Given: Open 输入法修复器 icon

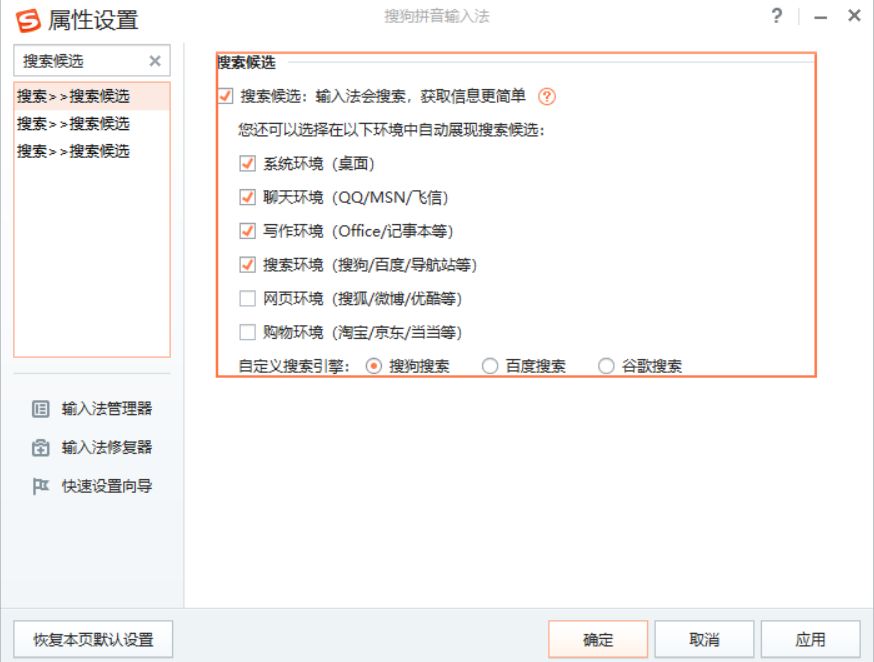Looking at the screenshot, I should tap(41, 447).
